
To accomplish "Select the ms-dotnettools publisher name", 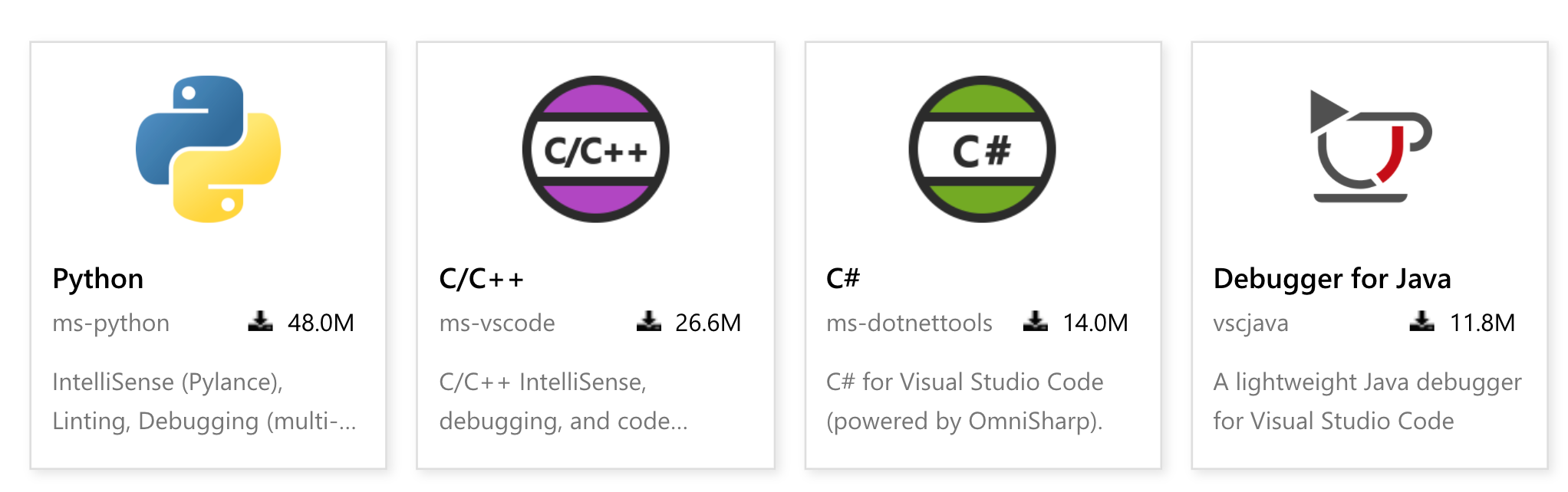I will (909, 323).
